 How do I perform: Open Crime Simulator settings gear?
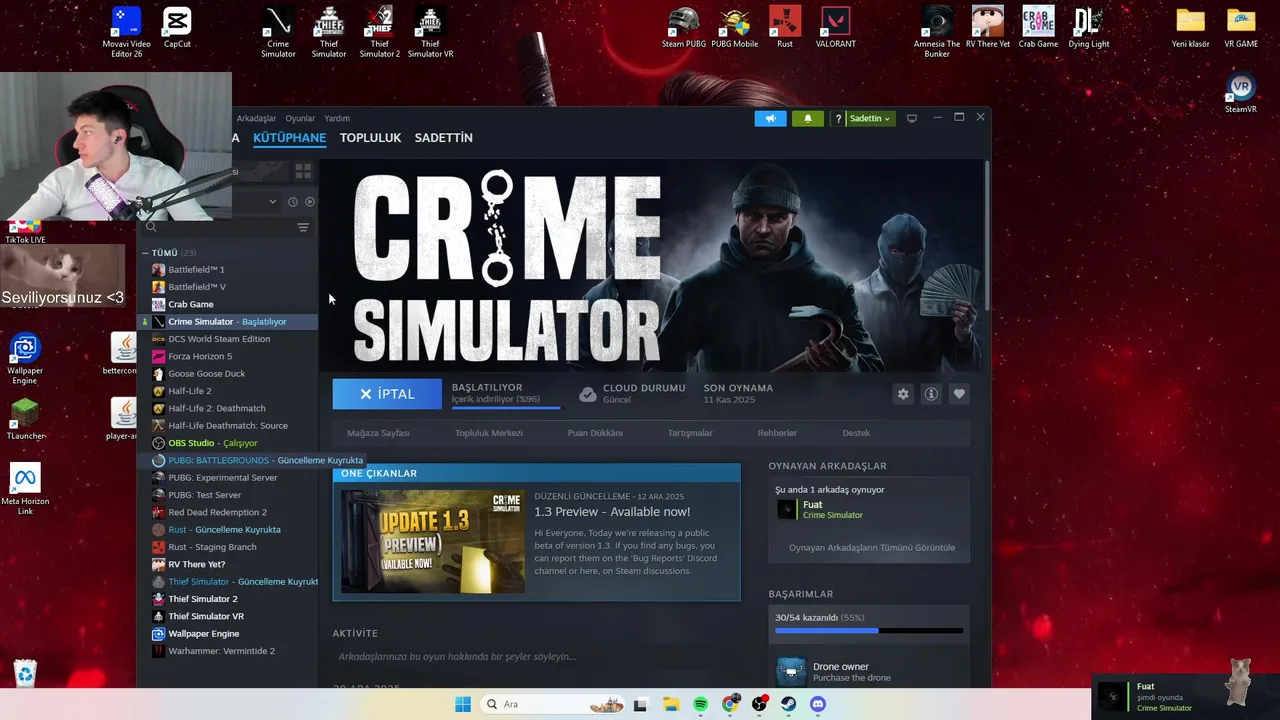tap(903, 394)
